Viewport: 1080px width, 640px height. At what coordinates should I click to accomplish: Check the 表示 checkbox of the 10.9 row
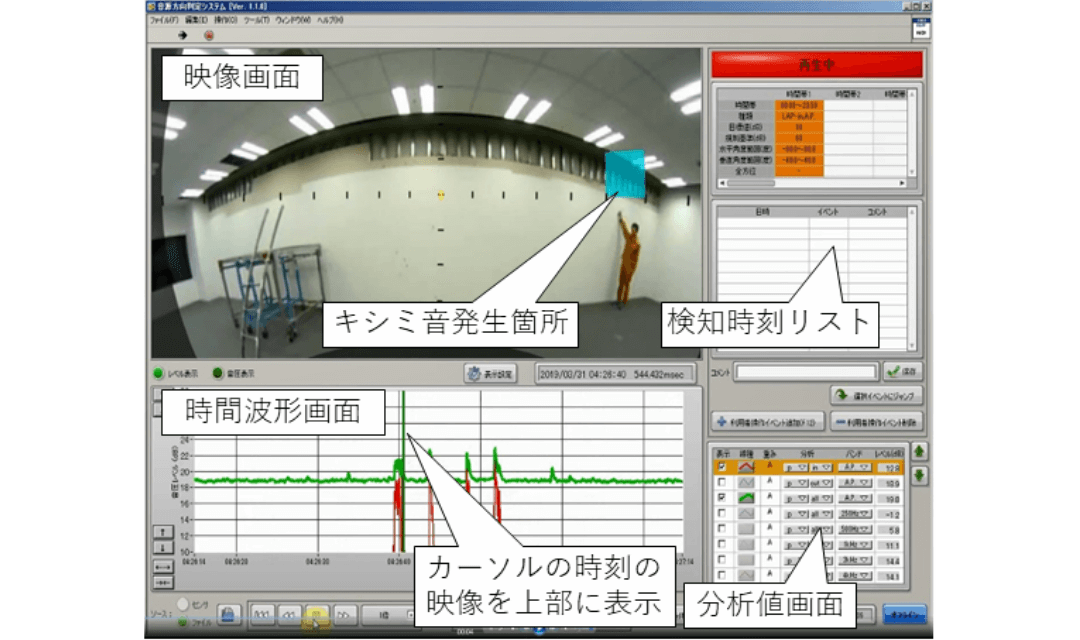pos(722,482)
